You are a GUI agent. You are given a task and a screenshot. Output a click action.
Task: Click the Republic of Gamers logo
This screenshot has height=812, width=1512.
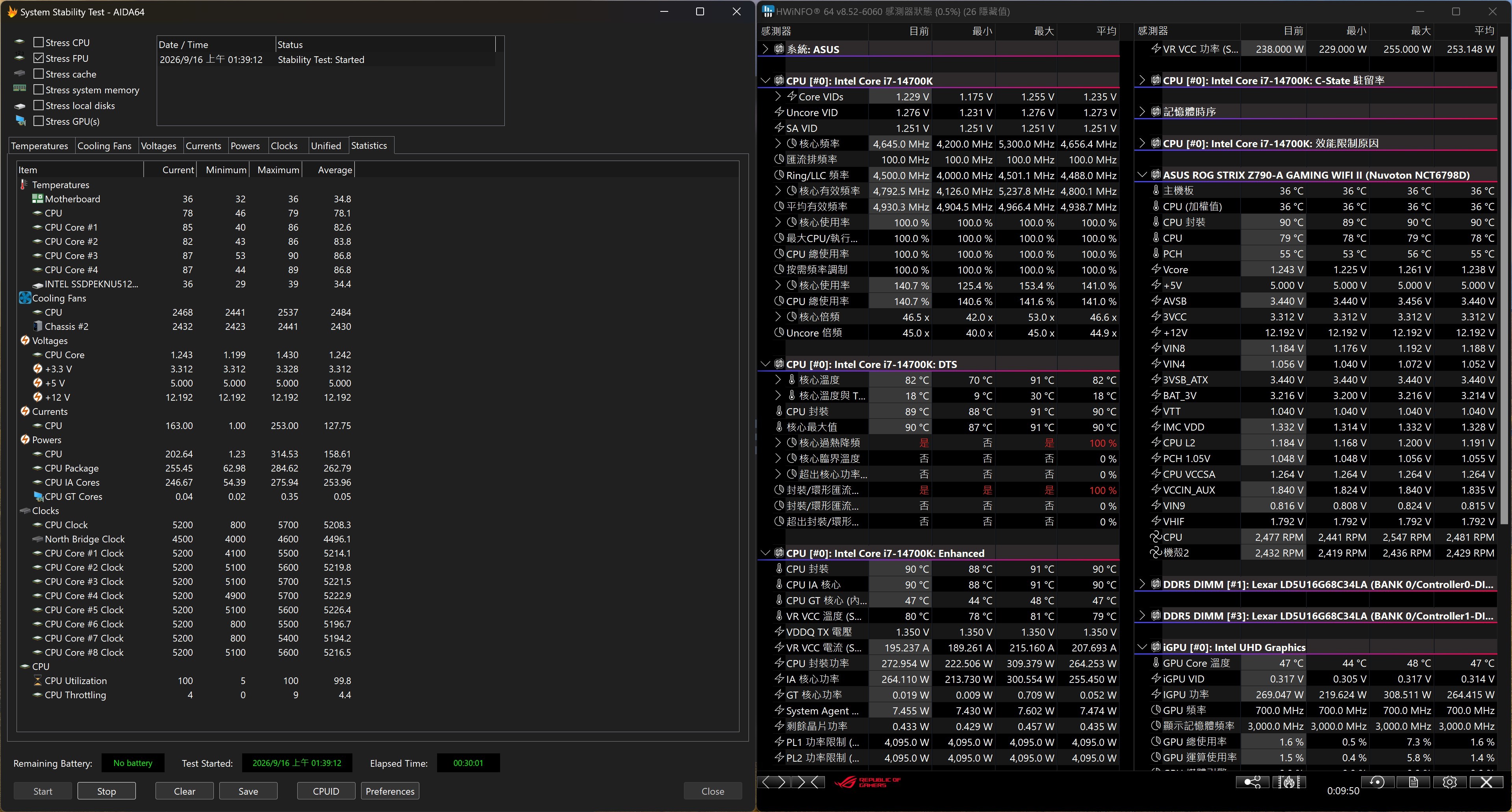tap(867, 782)
